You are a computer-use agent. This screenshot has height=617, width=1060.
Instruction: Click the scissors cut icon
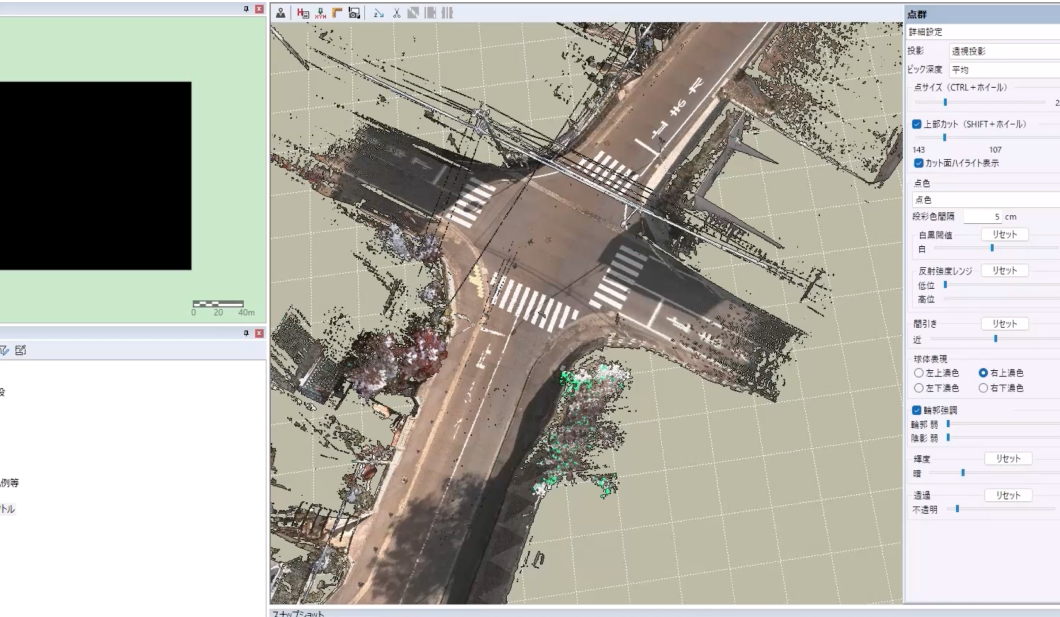397,13
